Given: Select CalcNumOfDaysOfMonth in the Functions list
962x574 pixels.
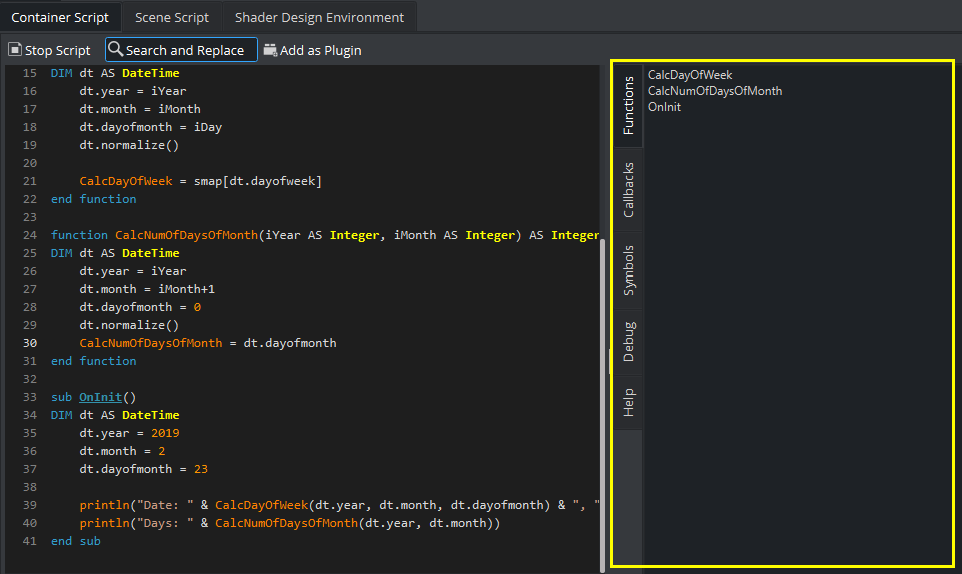Looking at the screenshot, I should tap(715, 91).
